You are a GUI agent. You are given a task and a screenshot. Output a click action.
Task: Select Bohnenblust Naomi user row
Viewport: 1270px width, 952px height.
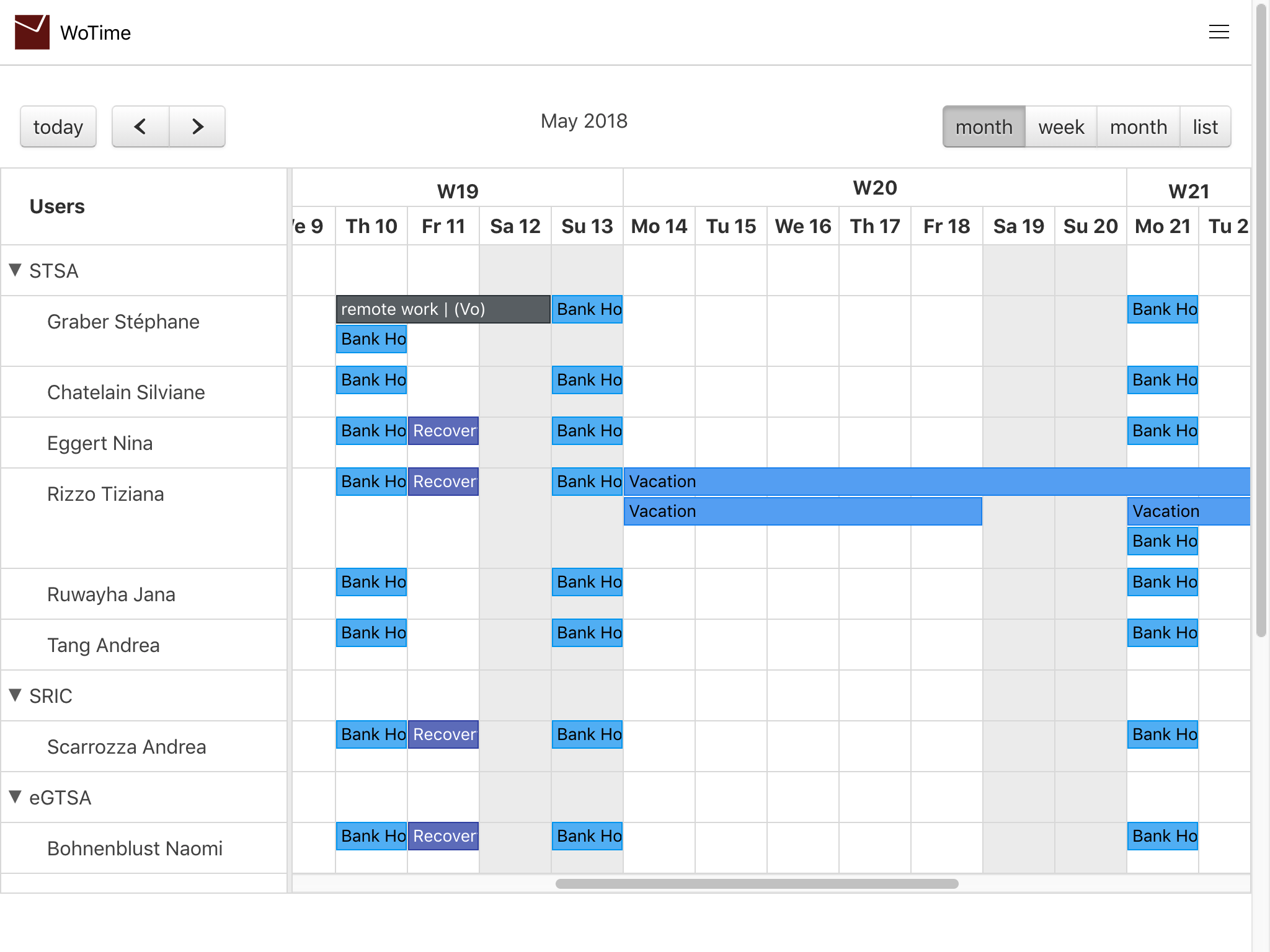135,848
